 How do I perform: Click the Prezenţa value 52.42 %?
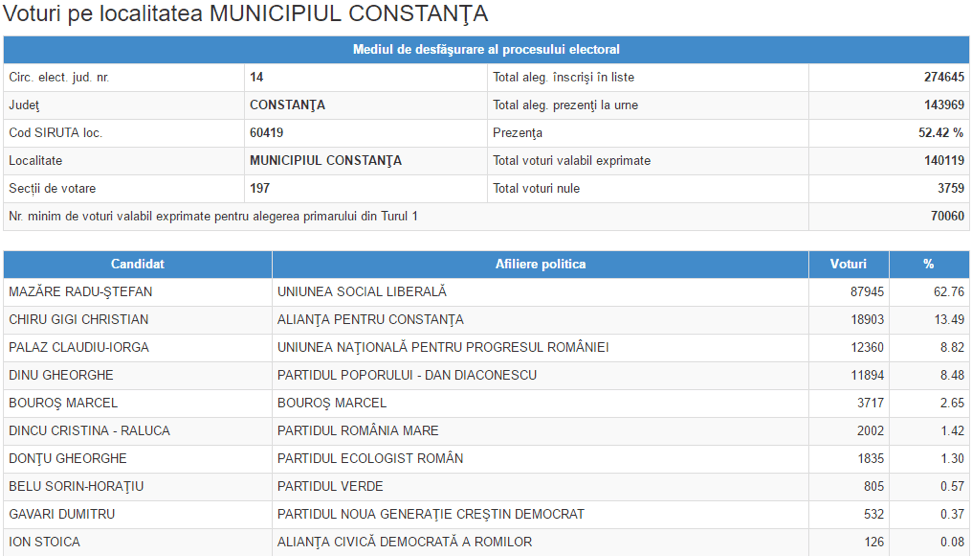tap(943, 132)
